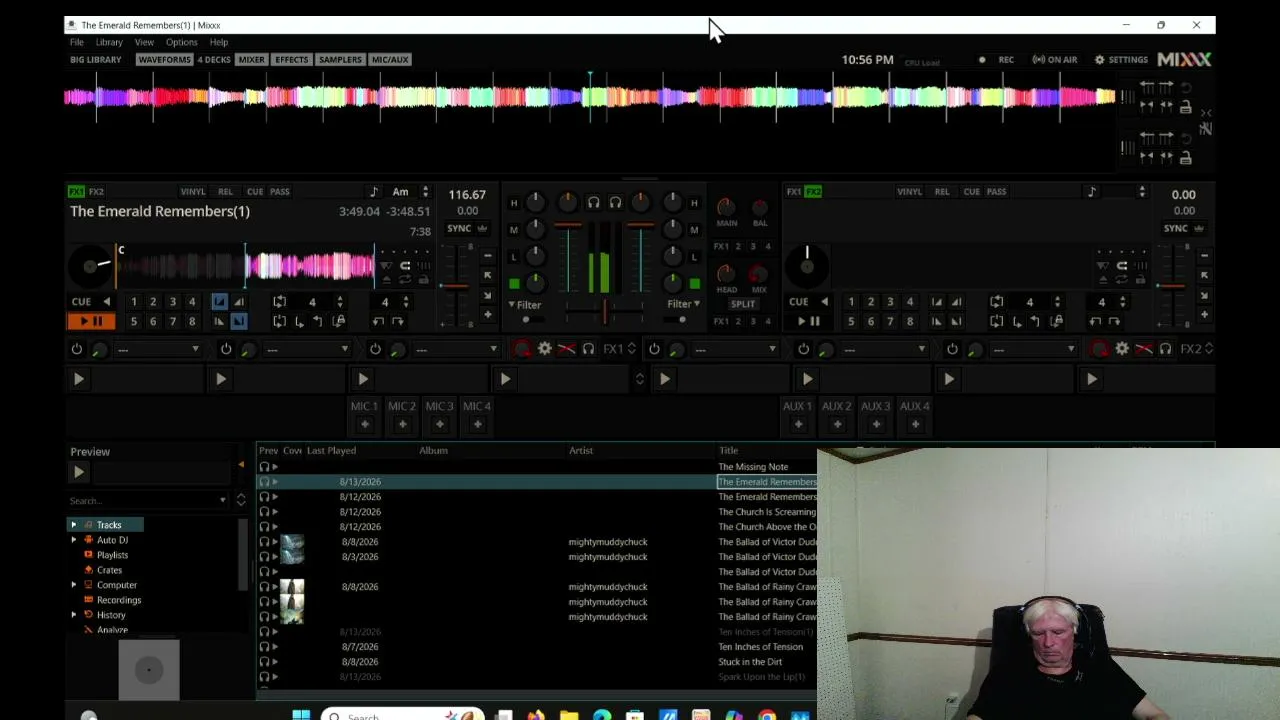The width and height of the screenshot is (1280, 720).
Task: Play the first sampler slot
Action: 78,379
